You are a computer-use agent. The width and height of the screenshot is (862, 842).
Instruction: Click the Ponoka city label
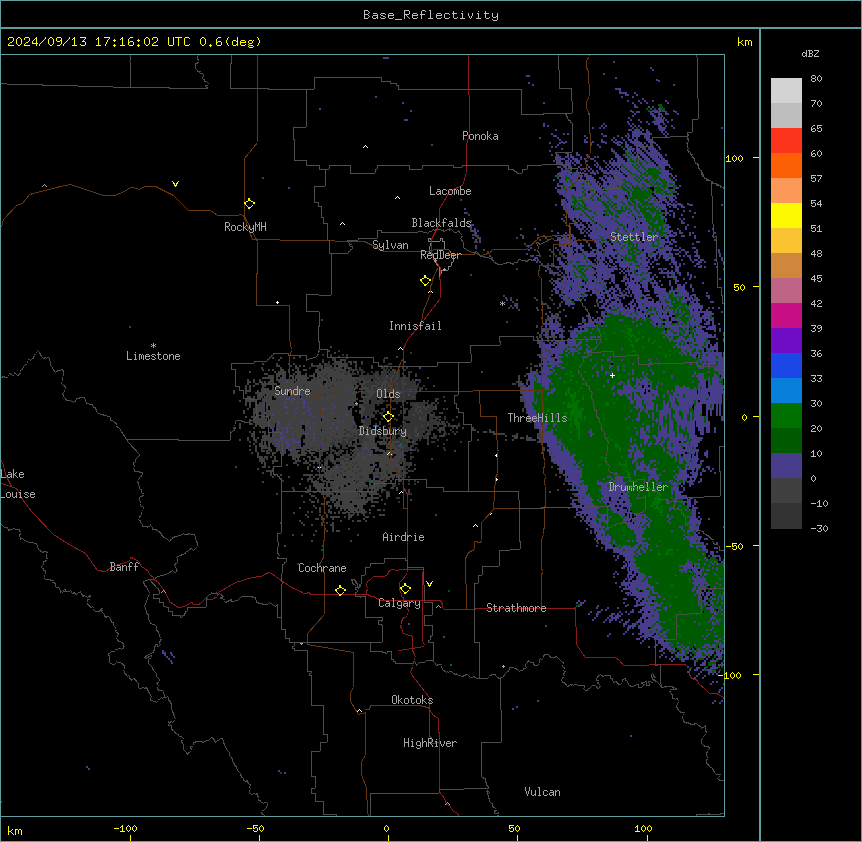480,136
